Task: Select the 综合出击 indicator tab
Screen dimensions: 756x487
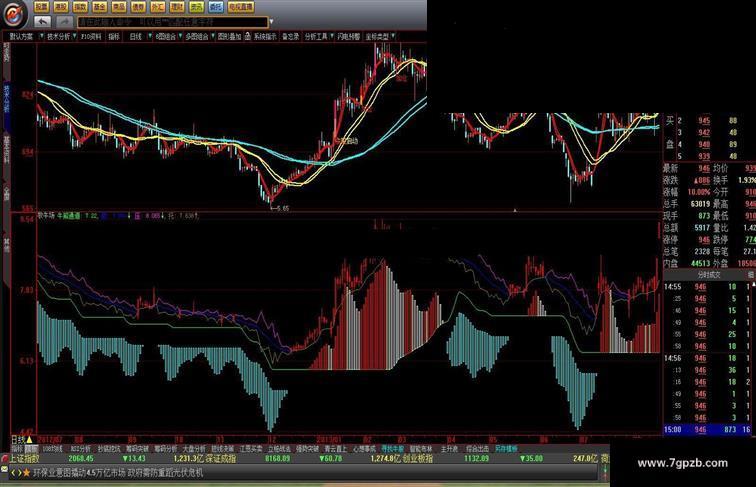Action: tap(478, 449)
